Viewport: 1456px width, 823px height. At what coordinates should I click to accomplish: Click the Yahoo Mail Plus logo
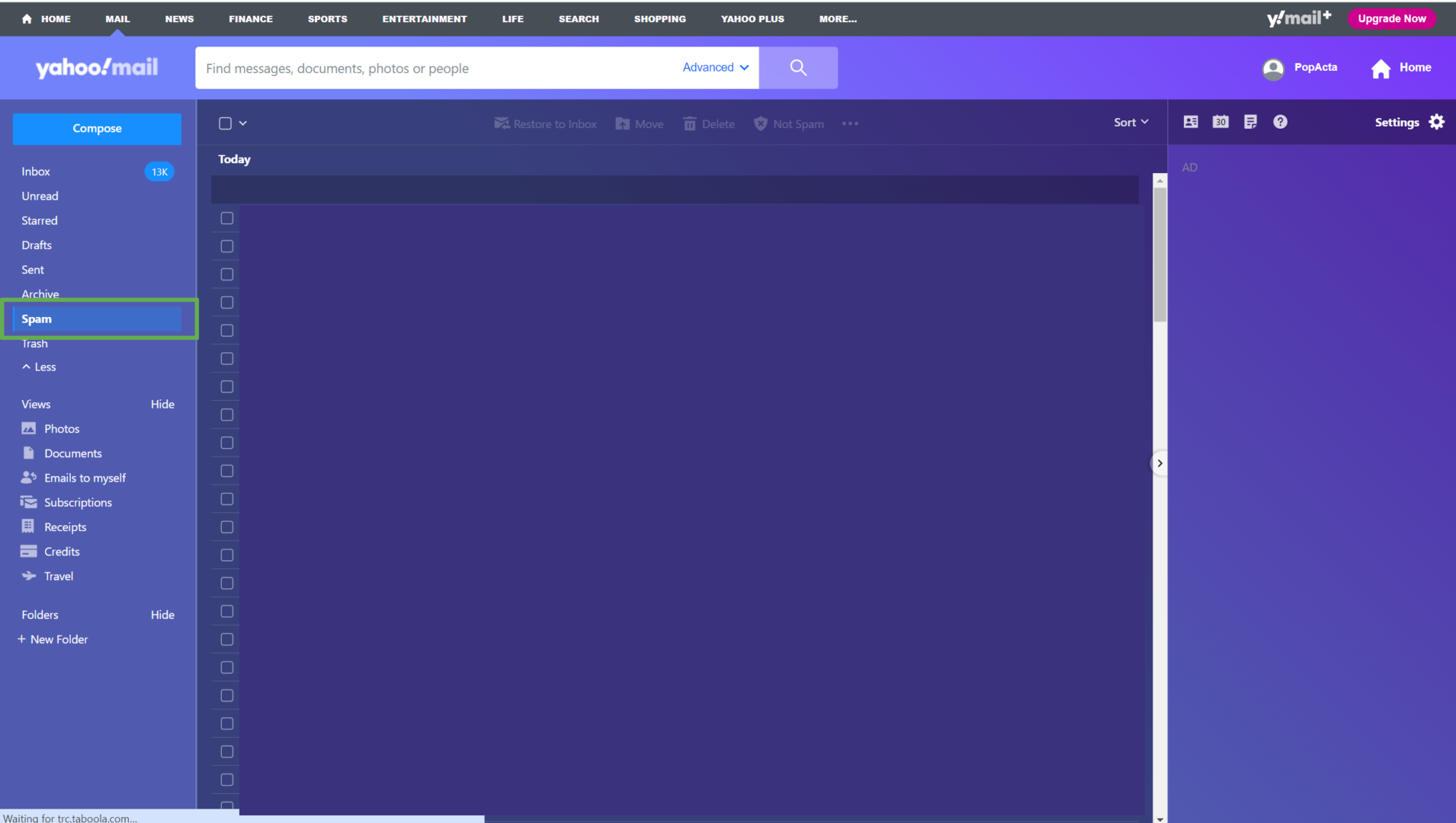point(1299,18)
